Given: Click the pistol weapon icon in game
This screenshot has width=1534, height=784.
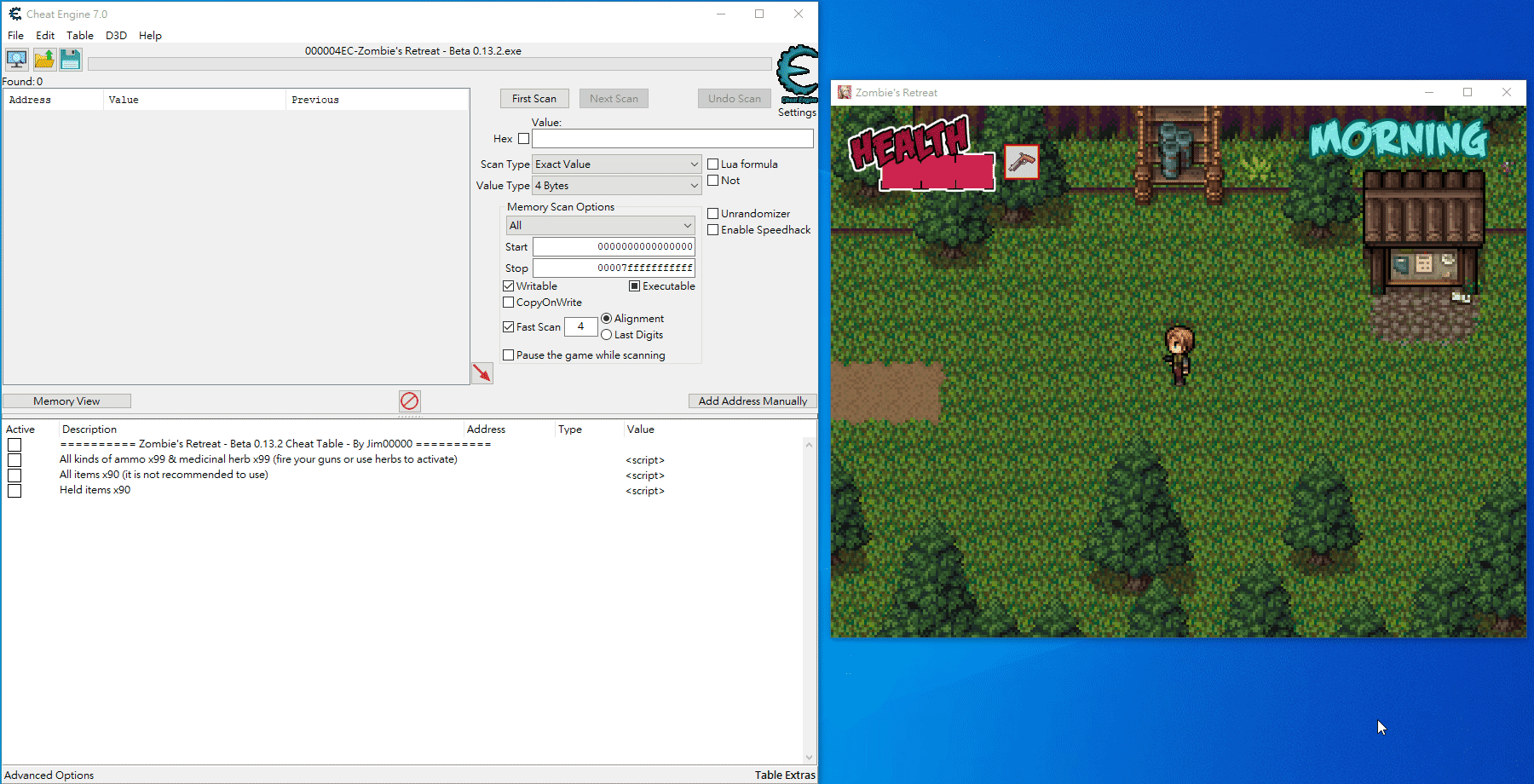Looking at the screenshot, I should point(1022,162).
